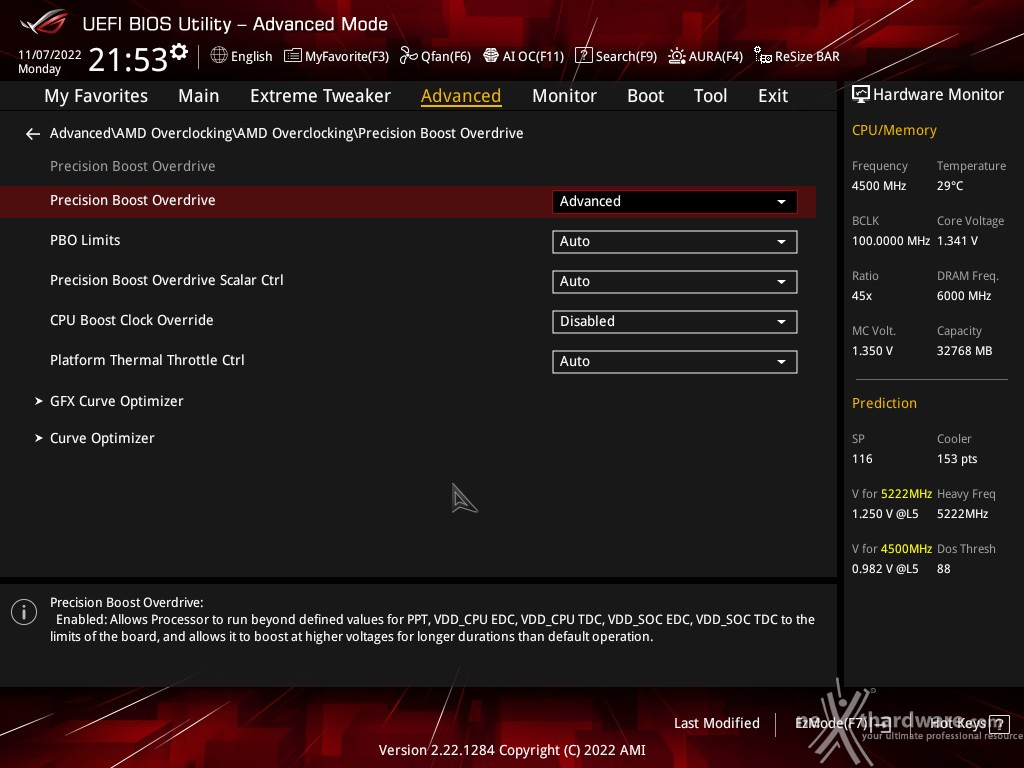Click the 153 pts cooler score

click(x=957, y=458)
